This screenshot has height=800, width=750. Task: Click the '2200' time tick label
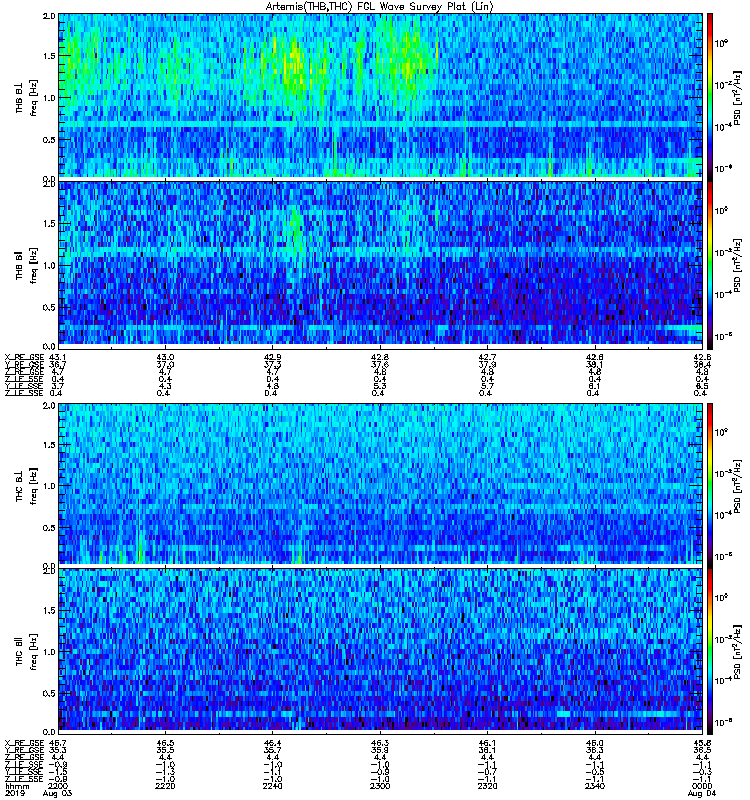[58, 786]
